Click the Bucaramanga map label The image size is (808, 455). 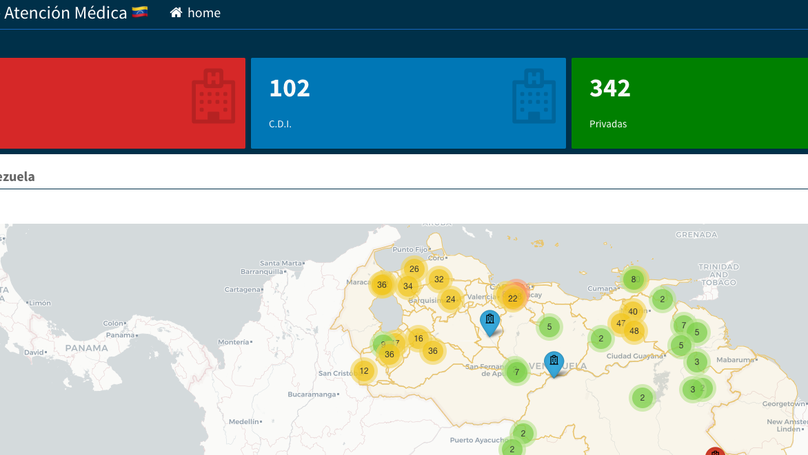(x=312, y=394)
